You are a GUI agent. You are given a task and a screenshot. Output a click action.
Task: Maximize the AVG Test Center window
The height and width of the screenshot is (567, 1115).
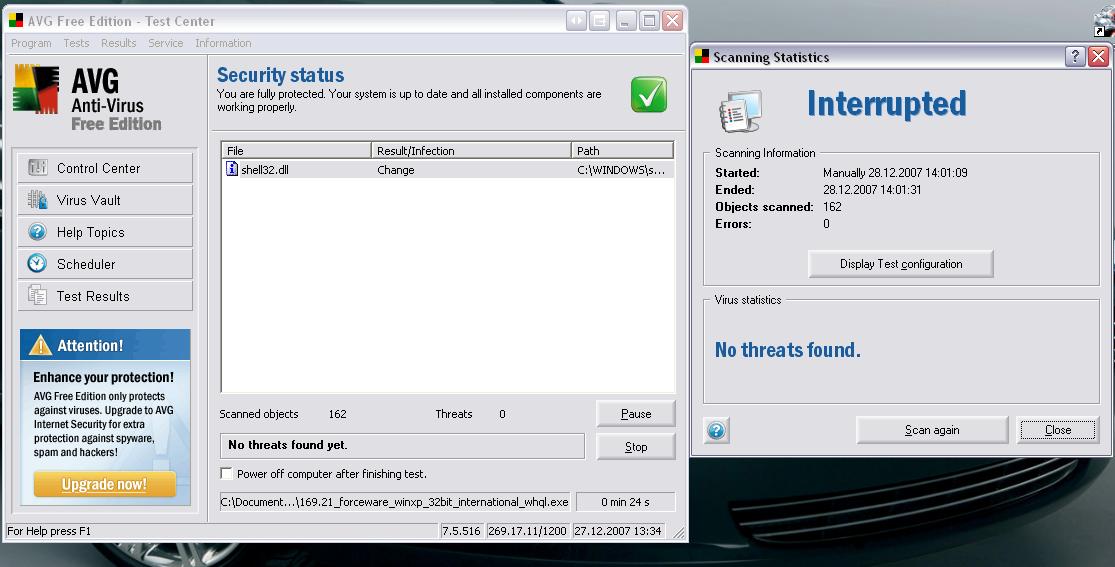tap(649, 21)
